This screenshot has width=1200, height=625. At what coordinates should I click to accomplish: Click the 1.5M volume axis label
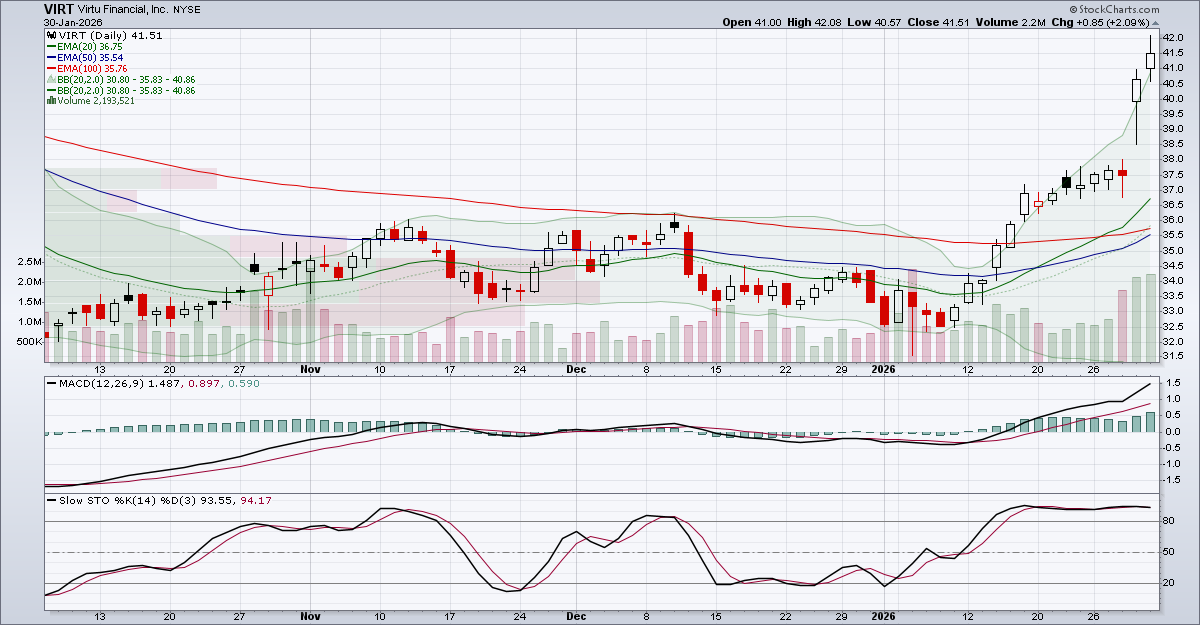[x=30, y=302]
